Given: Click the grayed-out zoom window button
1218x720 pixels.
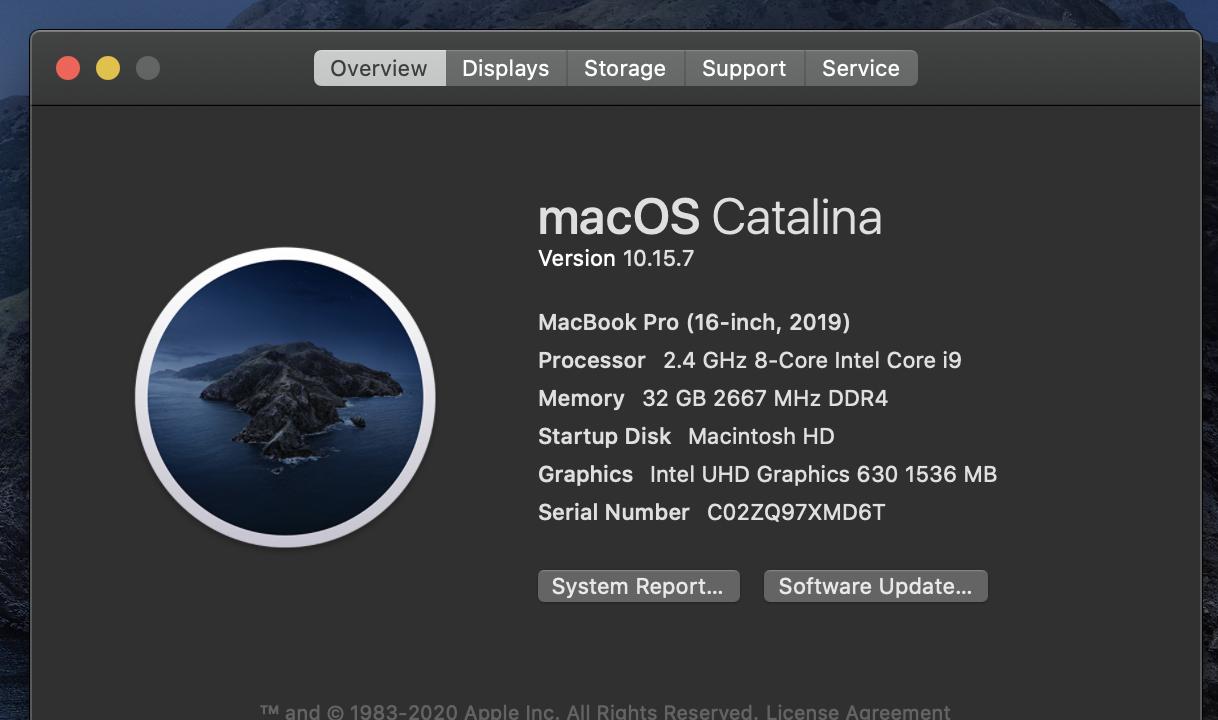Looking at the screenshot, I should point(148,68).
